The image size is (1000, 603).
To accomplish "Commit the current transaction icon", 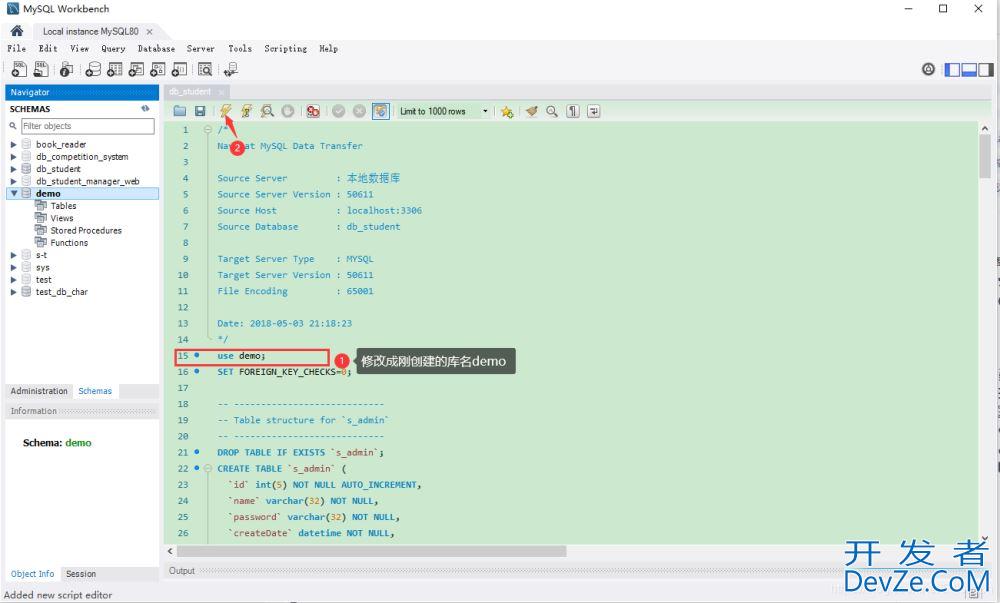I will click(x=339, y=112).
